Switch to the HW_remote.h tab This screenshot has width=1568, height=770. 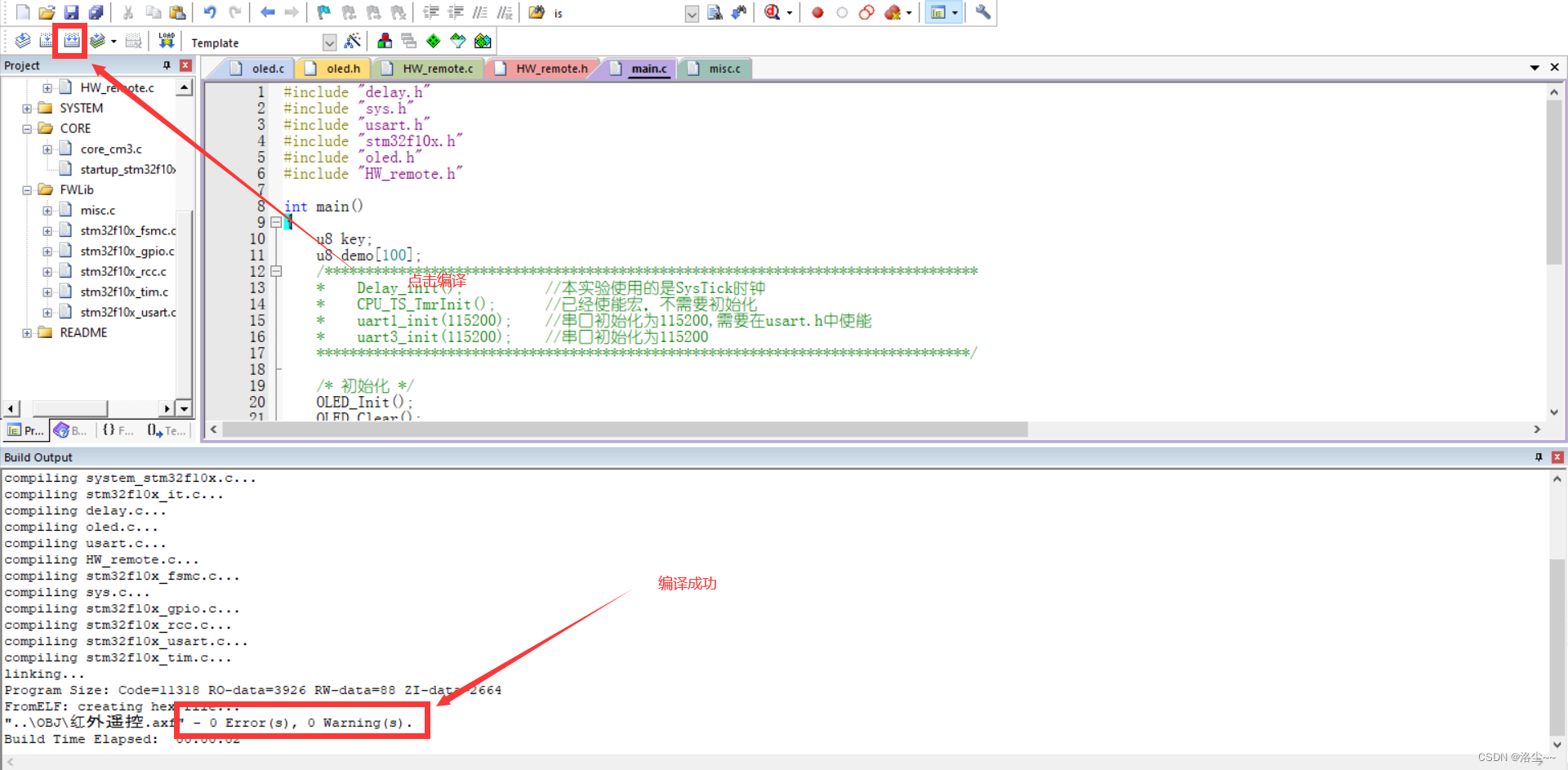click(543, 69)
